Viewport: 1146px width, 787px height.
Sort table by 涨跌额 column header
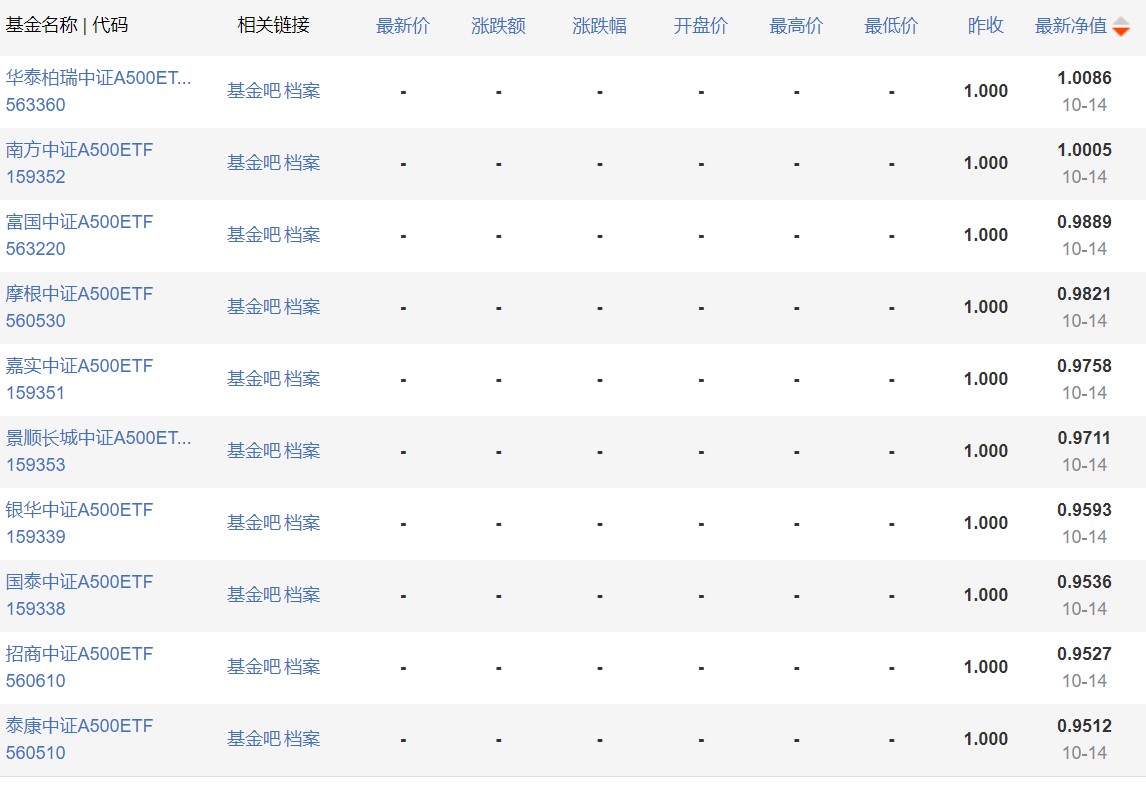(x=498, y=26)
